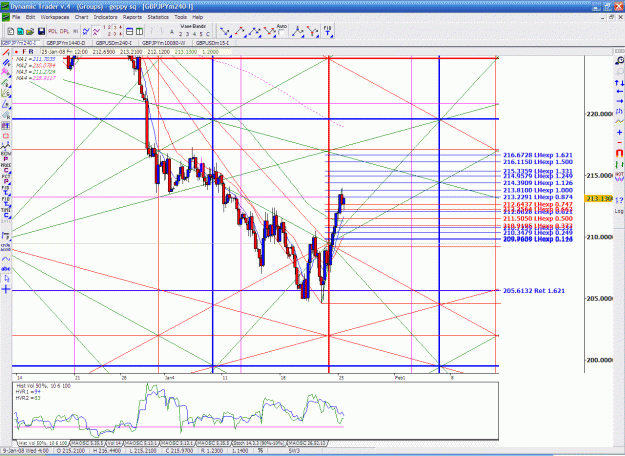This screenshot has height=456, width=625.
Task: Click the 205.6132 Ret 1.621 label
Action: tap(534, 291)
